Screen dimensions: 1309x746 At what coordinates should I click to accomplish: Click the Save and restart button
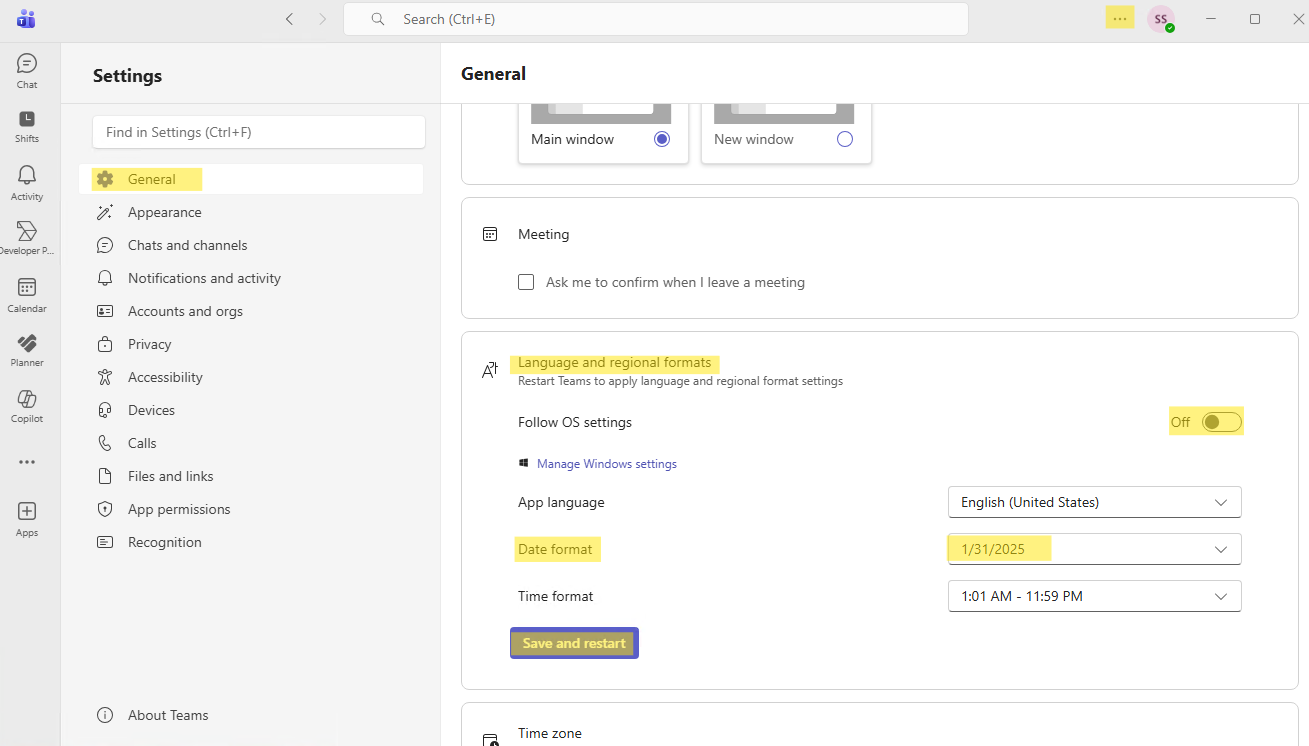coord(574,643)
